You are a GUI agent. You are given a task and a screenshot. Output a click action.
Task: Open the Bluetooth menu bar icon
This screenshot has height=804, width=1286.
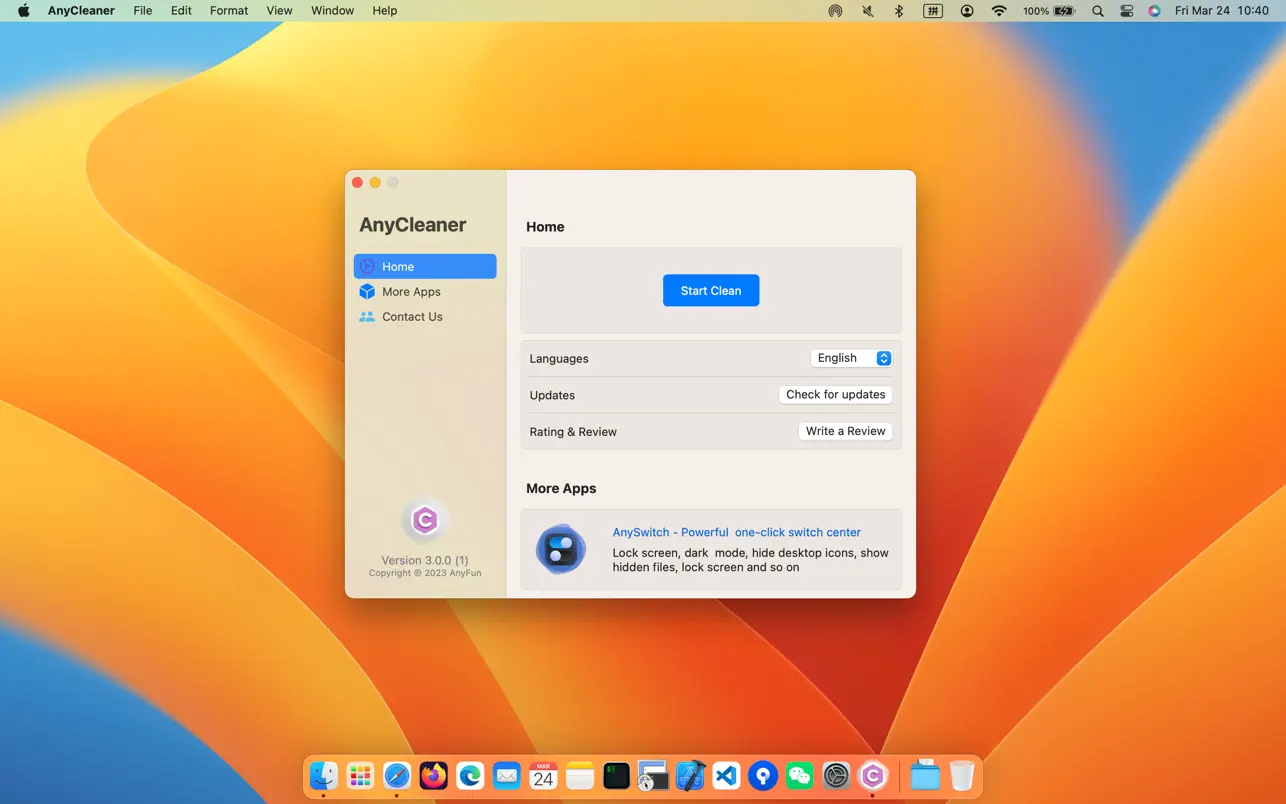[x=898, y=11]
